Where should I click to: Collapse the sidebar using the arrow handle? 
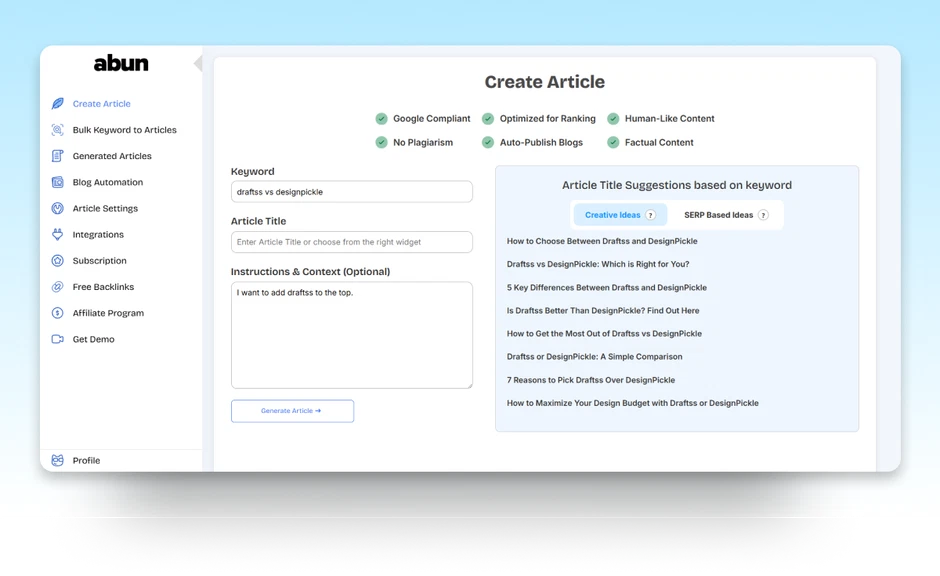coord(198,64)
